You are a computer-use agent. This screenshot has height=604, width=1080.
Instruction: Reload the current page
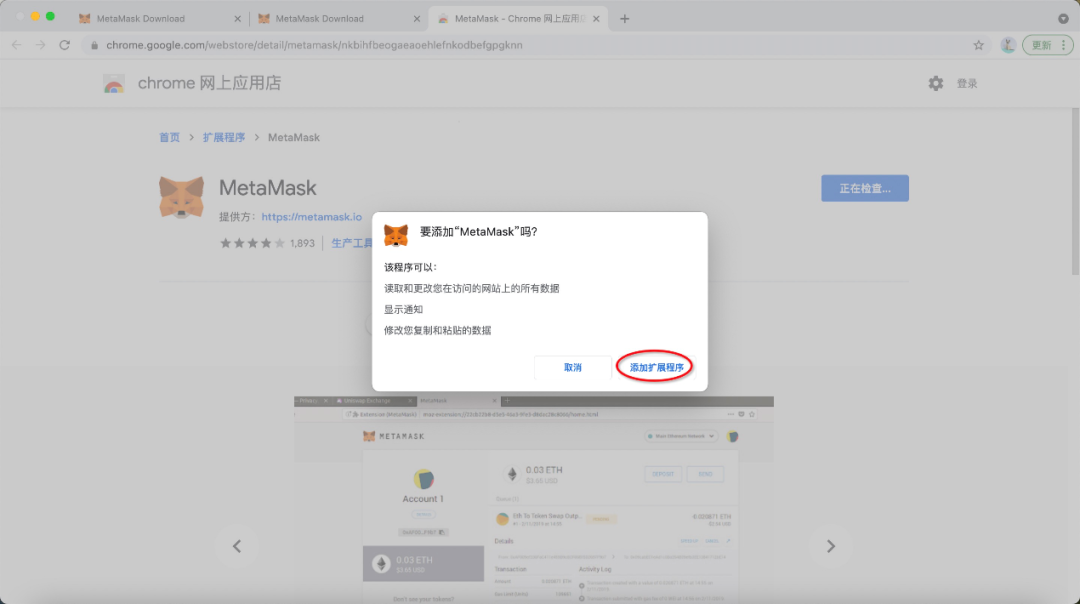[x=65, y=45]
